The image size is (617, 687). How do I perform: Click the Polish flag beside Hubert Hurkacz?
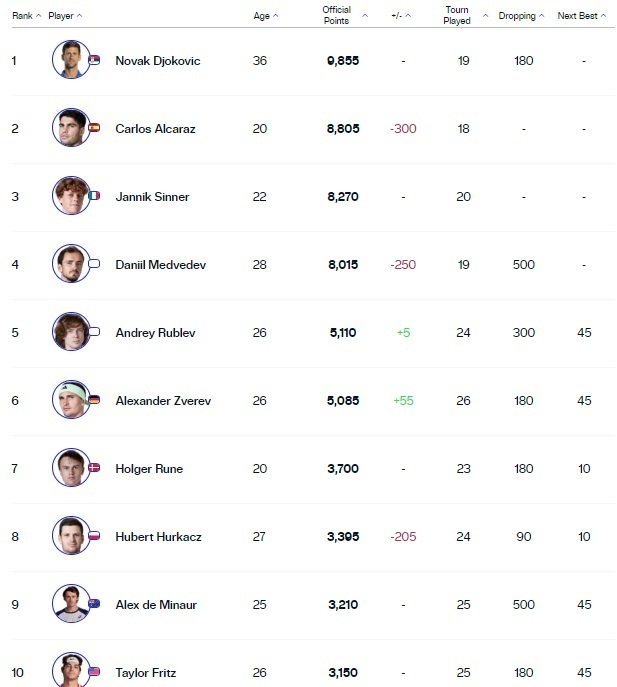click(x=94, y=536)
